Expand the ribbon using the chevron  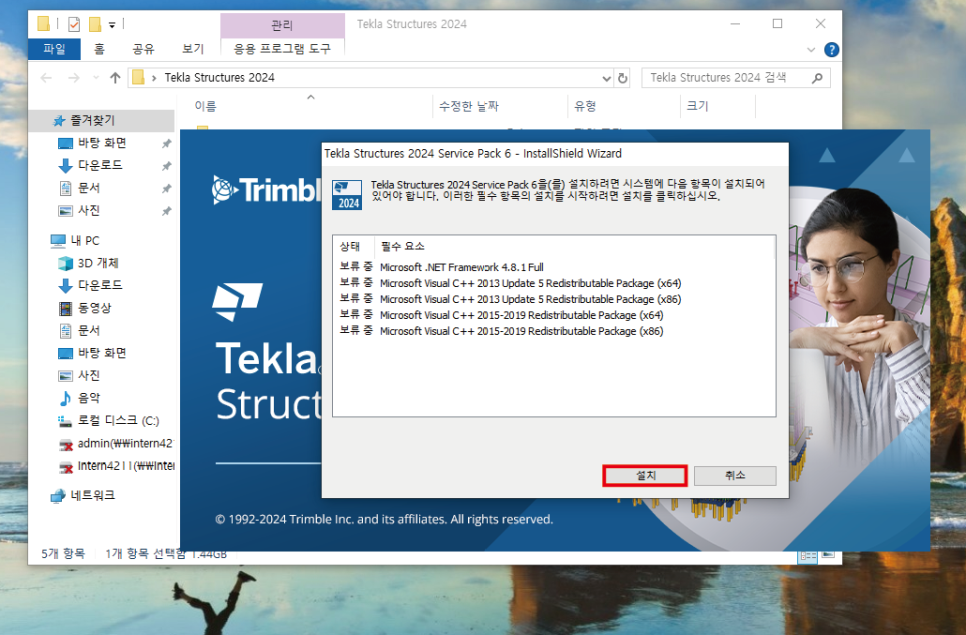811,50
